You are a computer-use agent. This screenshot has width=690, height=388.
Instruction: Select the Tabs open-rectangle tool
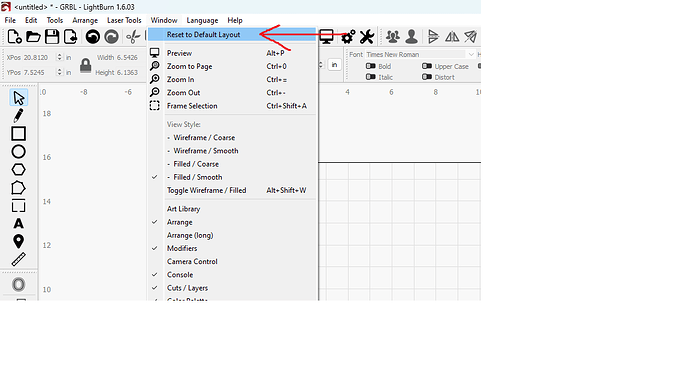pos(18,206)
